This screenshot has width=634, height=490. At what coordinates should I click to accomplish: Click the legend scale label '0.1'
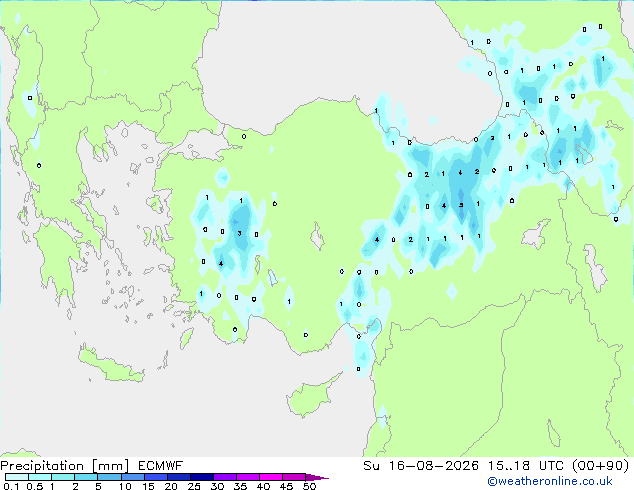(x=11, y=486)
